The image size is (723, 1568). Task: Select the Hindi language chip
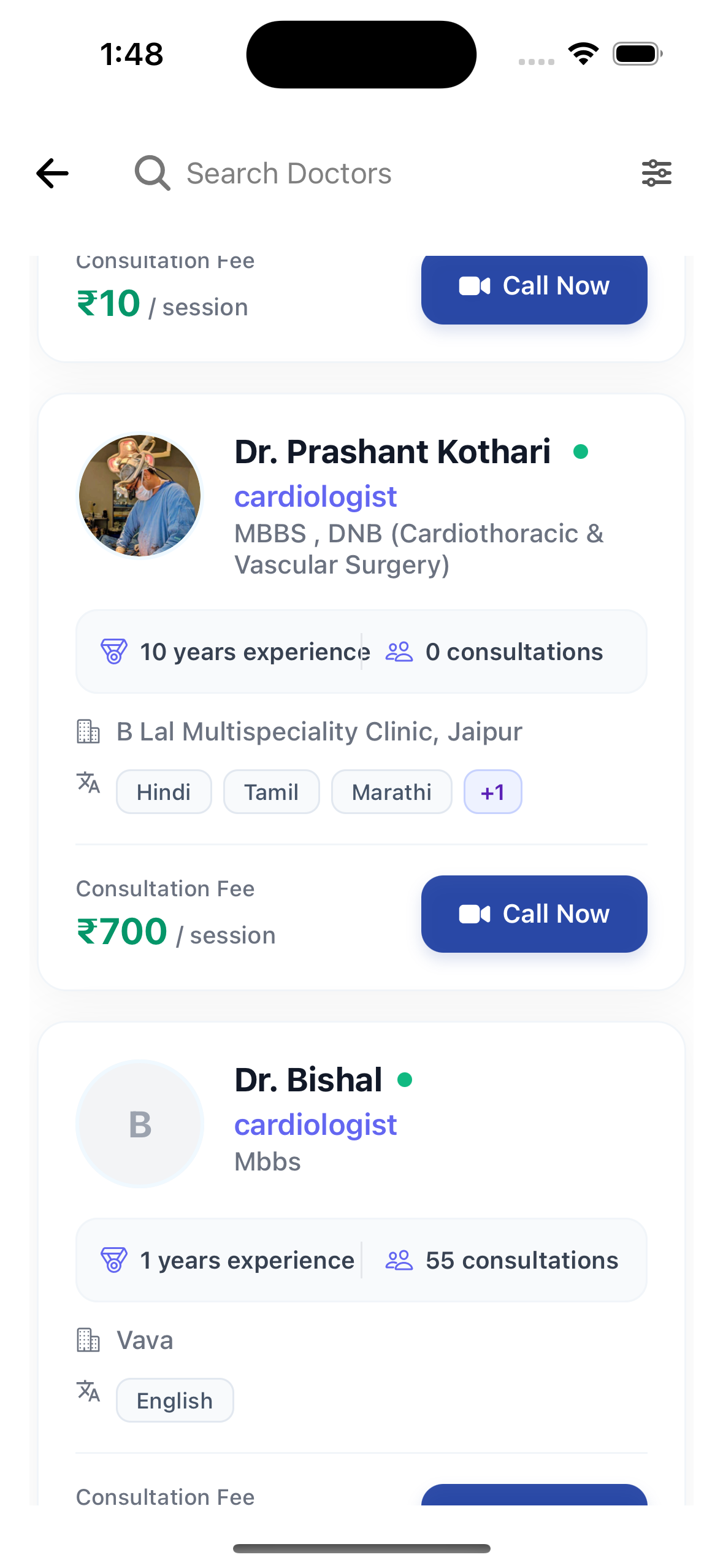pos(164,792)
